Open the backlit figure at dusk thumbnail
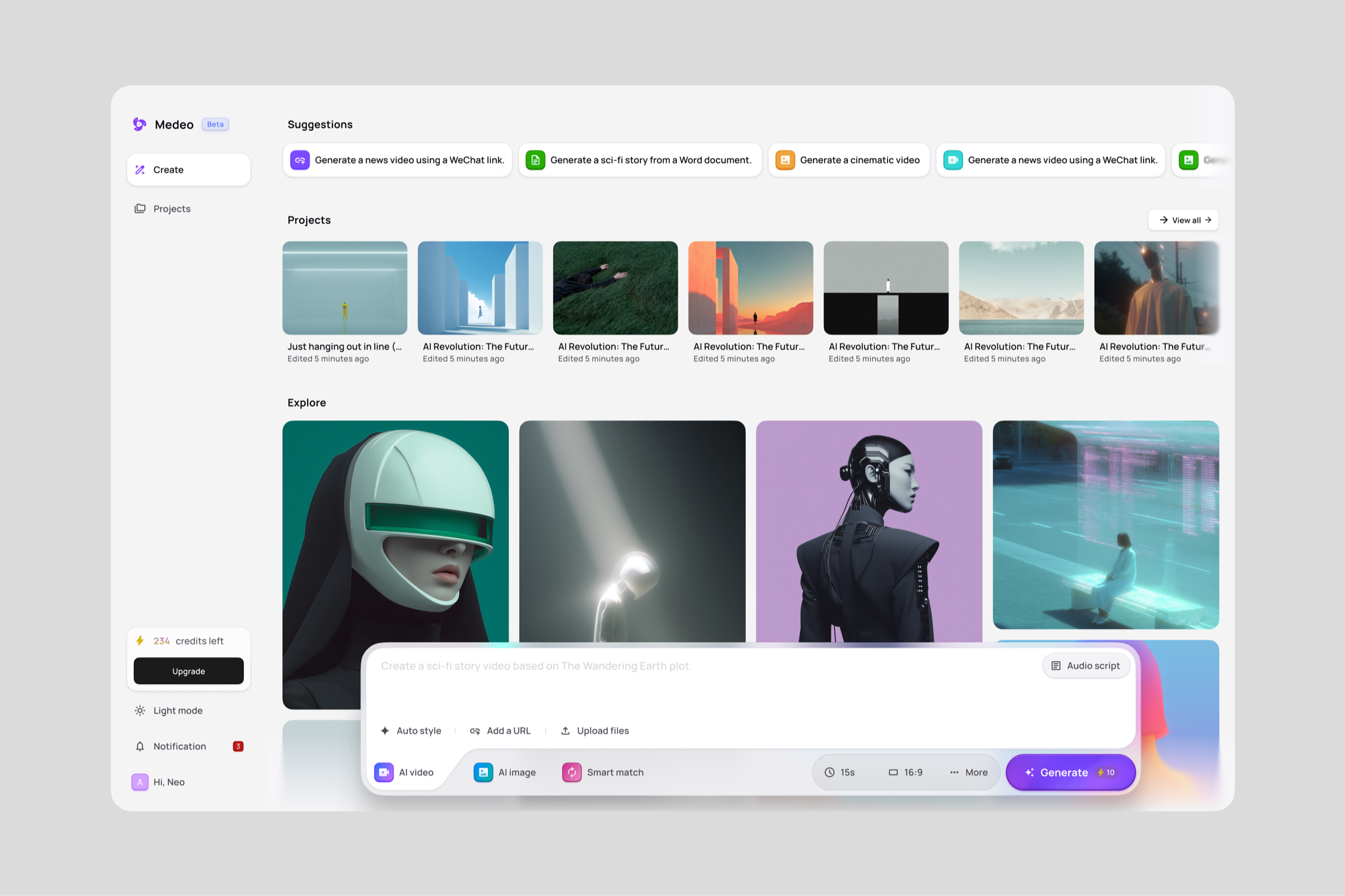 pyautogui.click(x=1156, y=288)
